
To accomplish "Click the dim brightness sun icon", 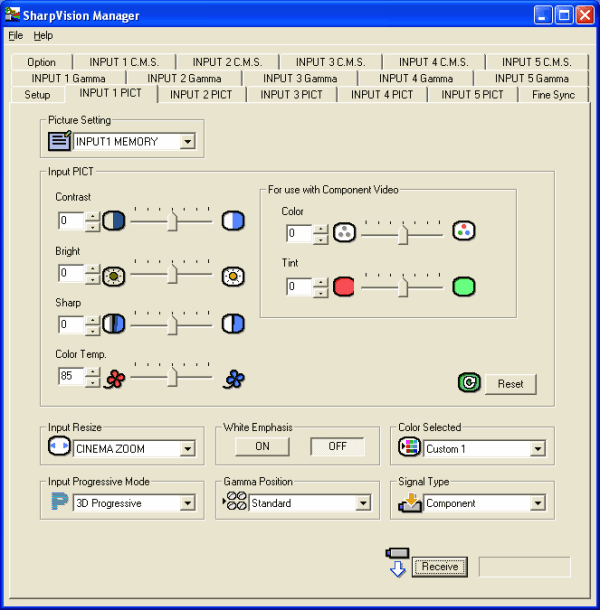I will point(114,276).
